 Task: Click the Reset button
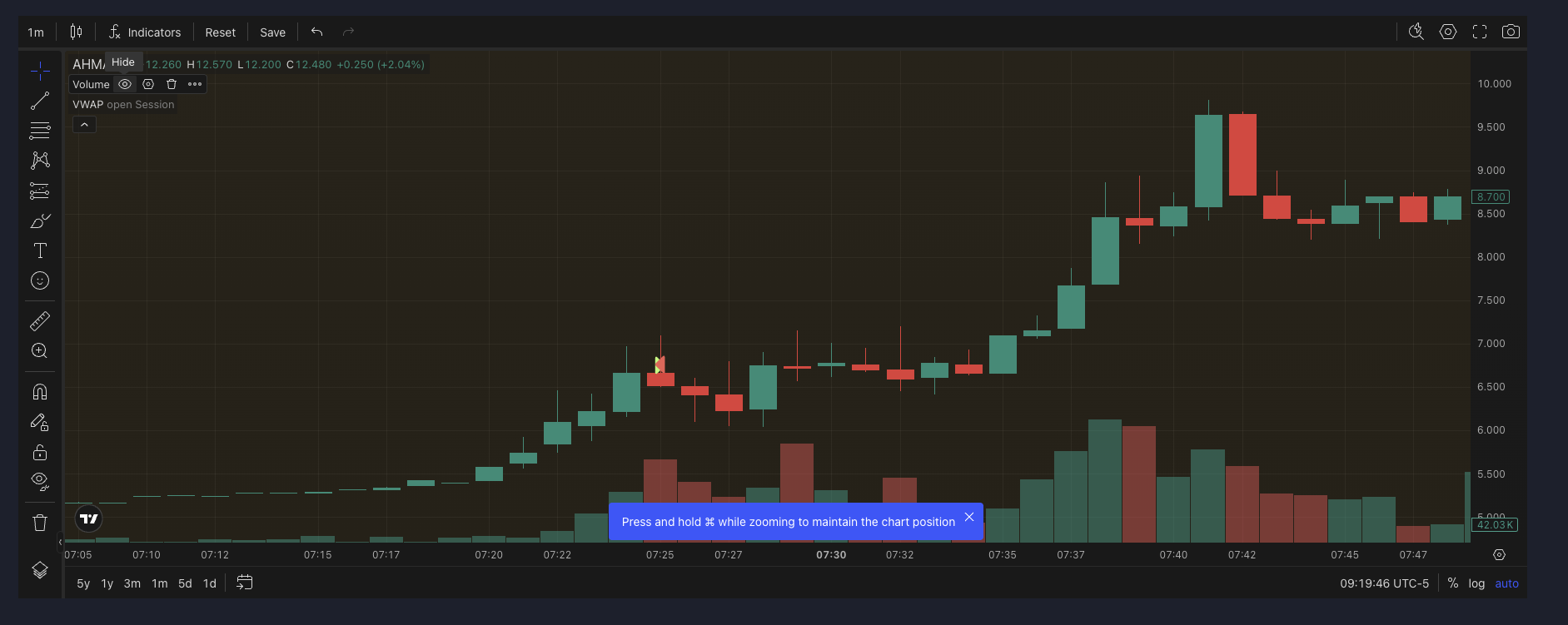tap(220, 32)
